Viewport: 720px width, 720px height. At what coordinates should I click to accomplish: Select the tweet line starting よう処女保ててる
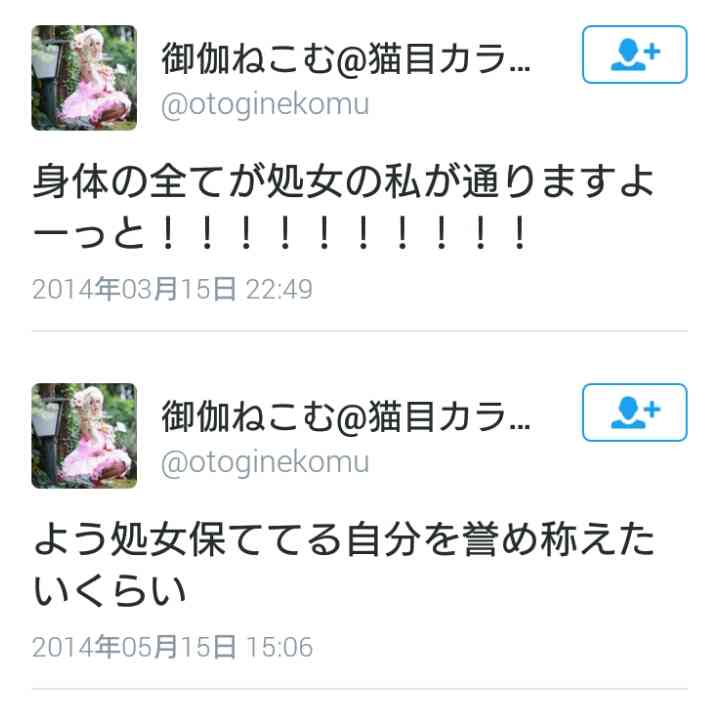coord(344,540)
